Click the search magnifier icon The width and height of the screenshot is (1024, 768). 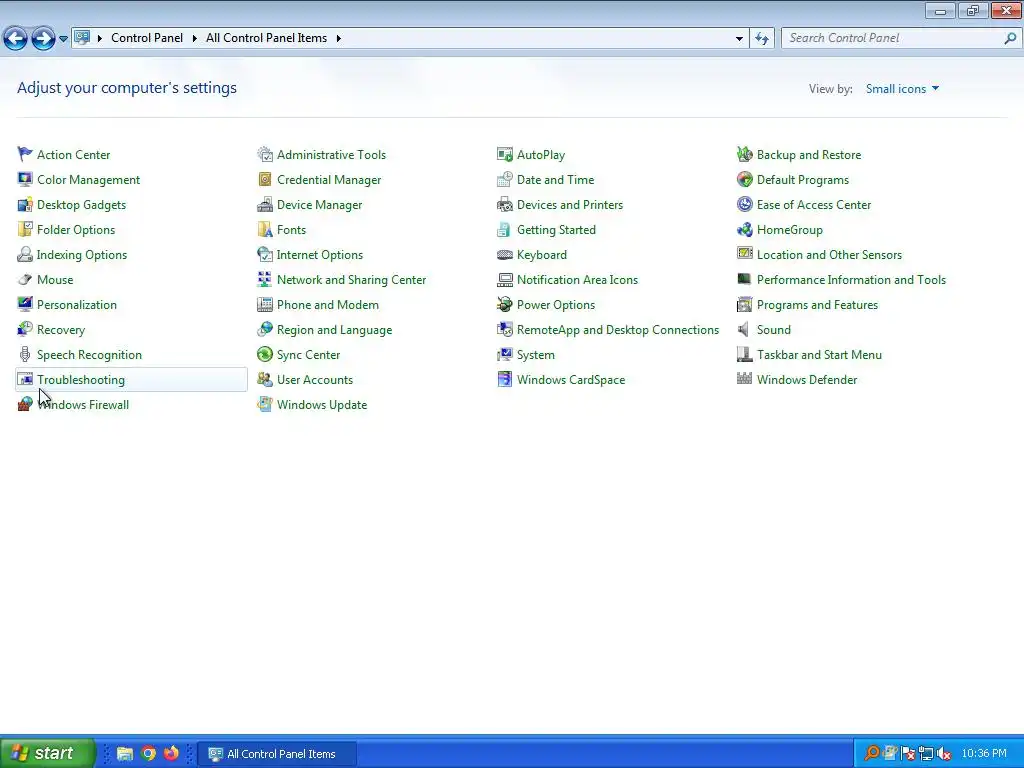click(1010, 39)
